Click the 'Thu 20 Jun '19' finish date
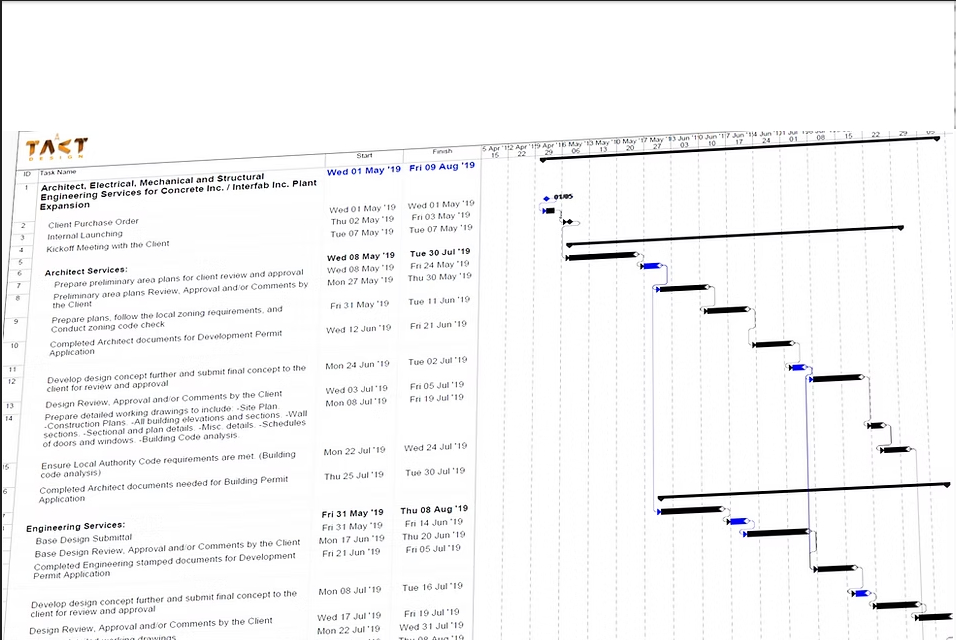The height and width of the screenshot is (640, 956). tap(433, 536)
